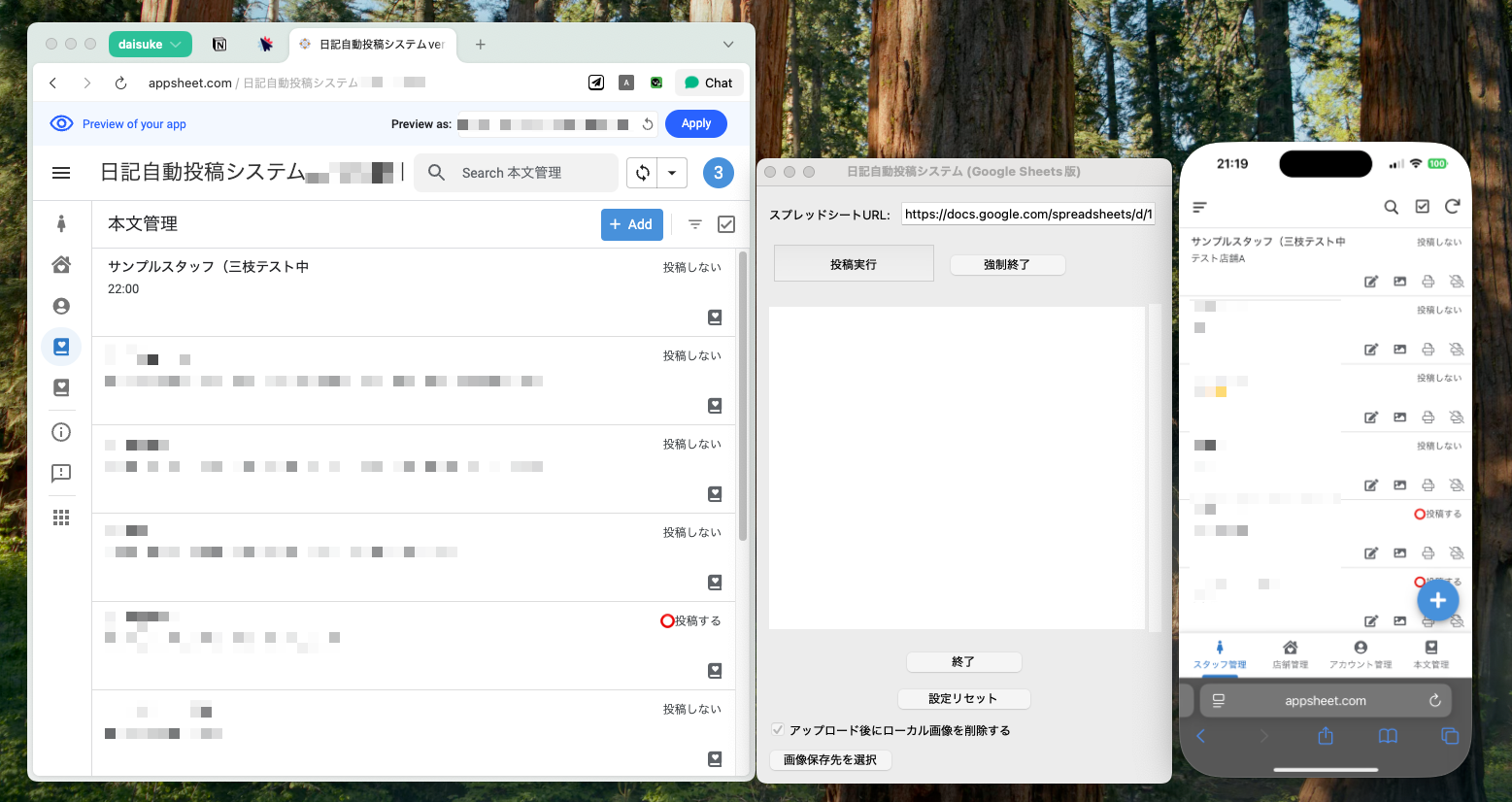Tap the アカウント管理 tab on phone

click(1361, 654)
